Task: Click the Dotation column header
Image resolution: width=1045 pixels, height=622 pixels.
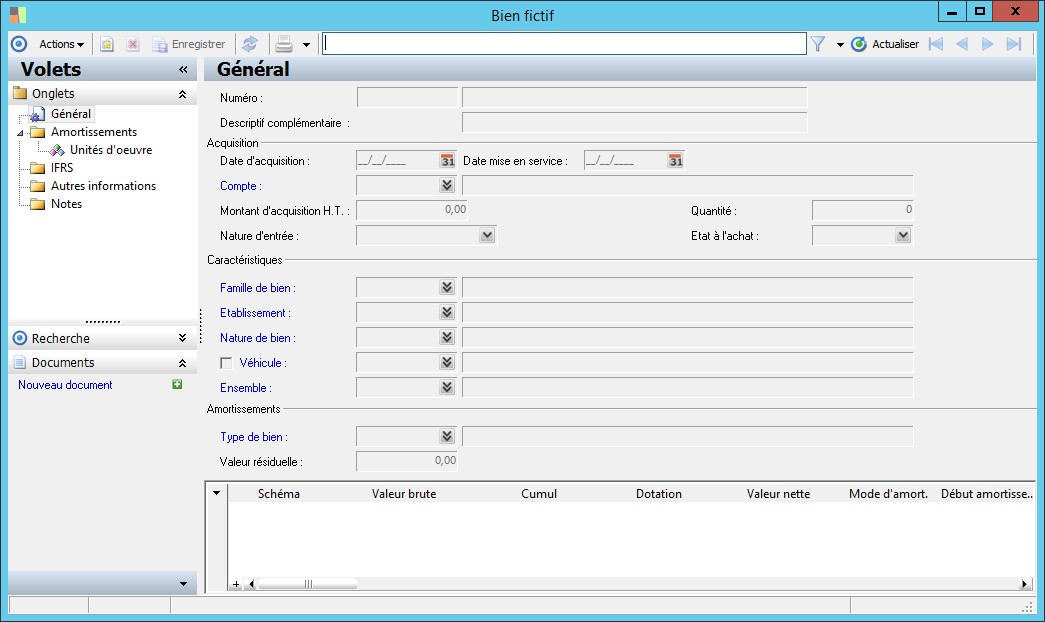Action: tap(658, 494)
